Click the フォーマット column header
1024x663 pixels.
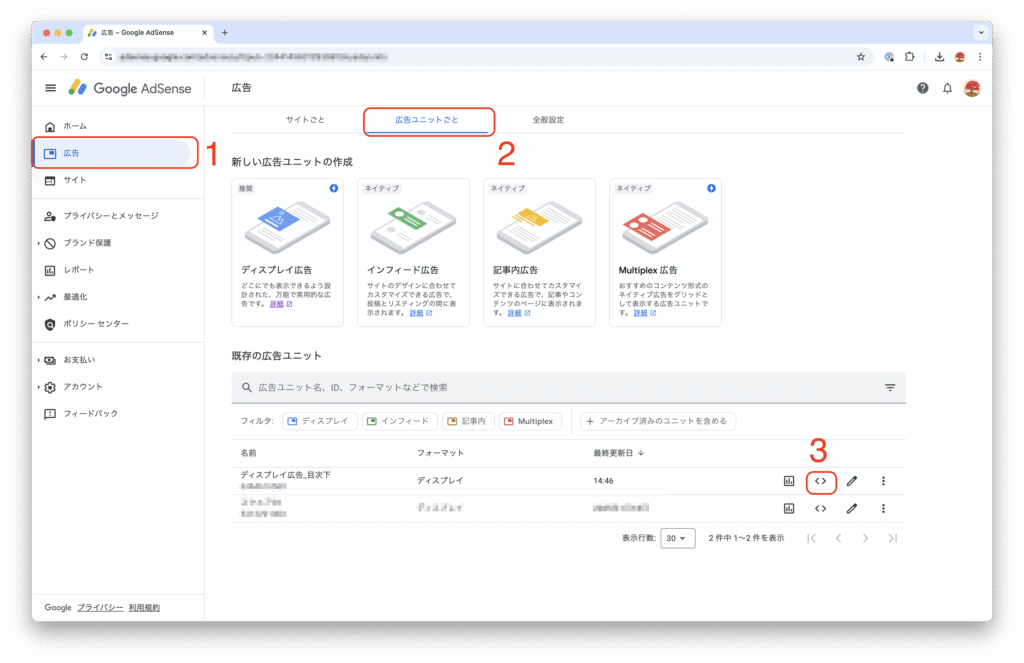point(440,453)
